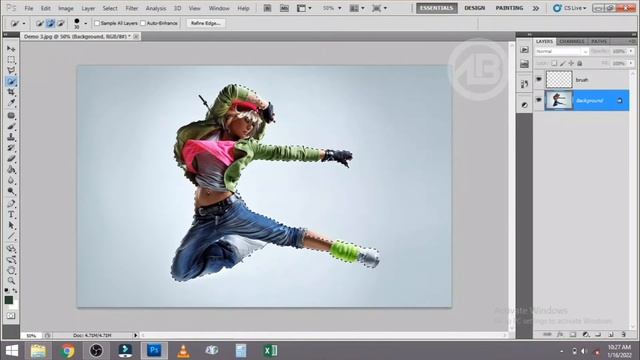Click the Refine Edge button
The height and width of the screenshot is (360, 640).
(205, 23)
